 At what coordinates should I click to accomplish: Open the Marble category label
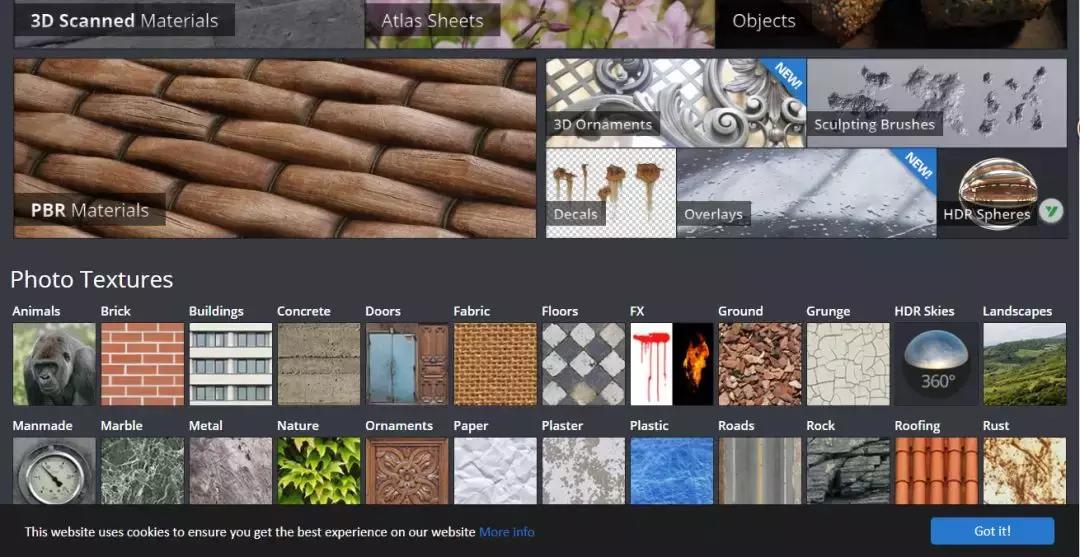click(122, 425)
